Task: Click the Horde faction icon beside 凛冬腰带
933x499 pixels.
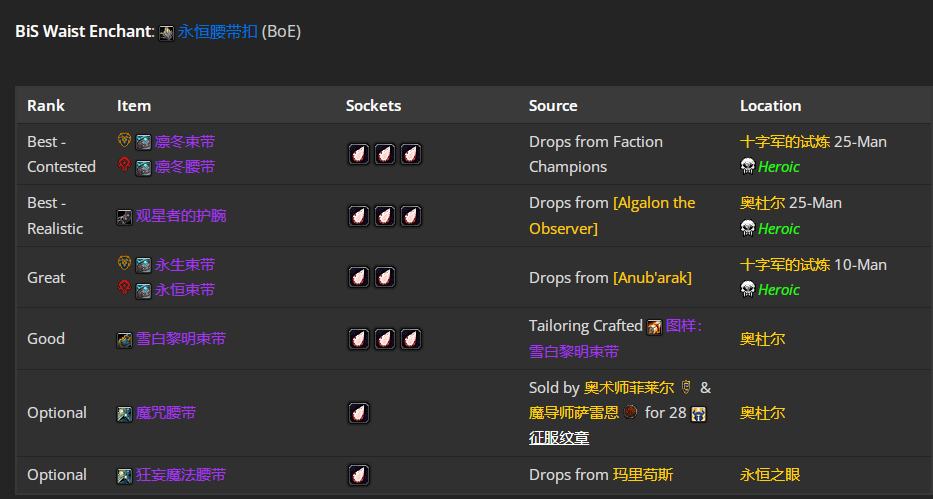Action: 124,164
